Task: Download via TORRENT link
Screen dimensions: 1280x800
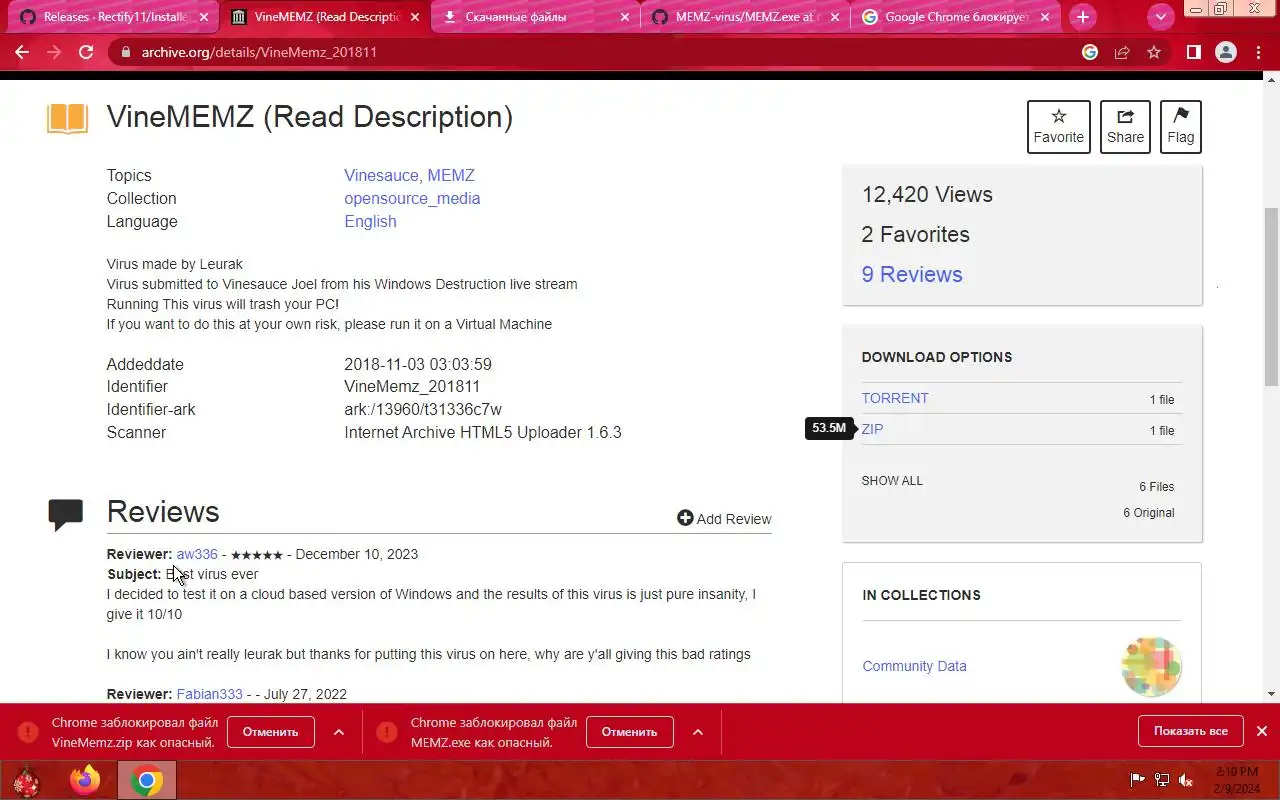Action: tap(895, 398)
